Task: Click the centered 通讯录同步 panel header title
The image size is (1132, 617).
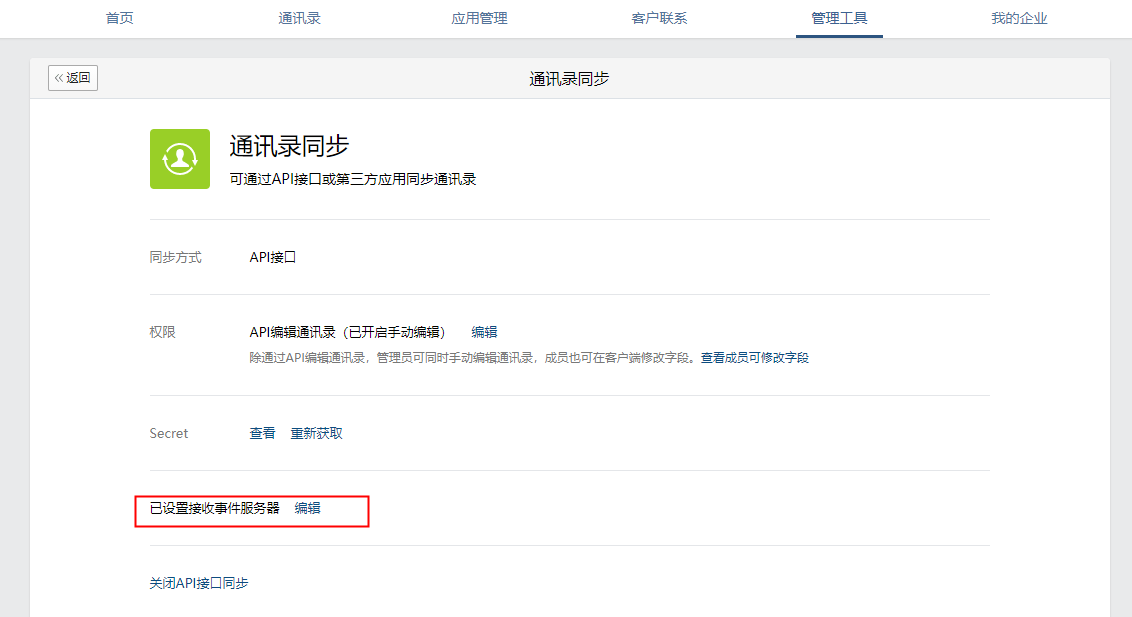Action: pos(569,79)
